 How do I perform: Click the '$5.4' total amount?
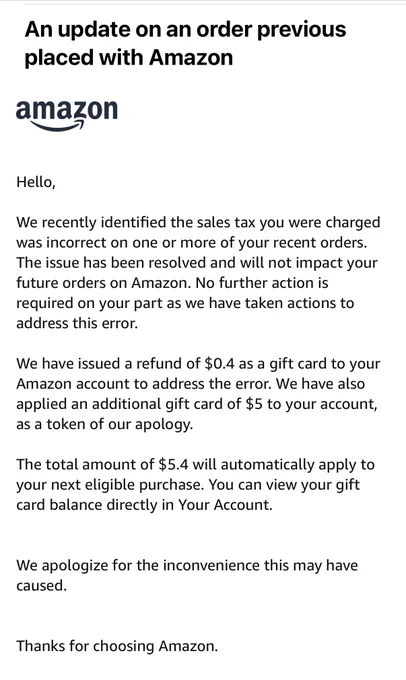pos(174,464)
